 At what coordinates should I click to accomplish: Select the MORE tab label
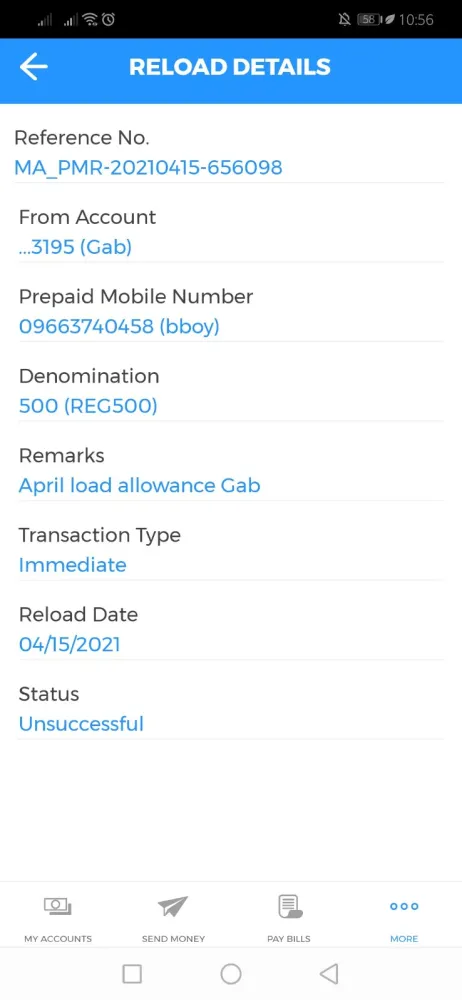(x=404, y=939)
